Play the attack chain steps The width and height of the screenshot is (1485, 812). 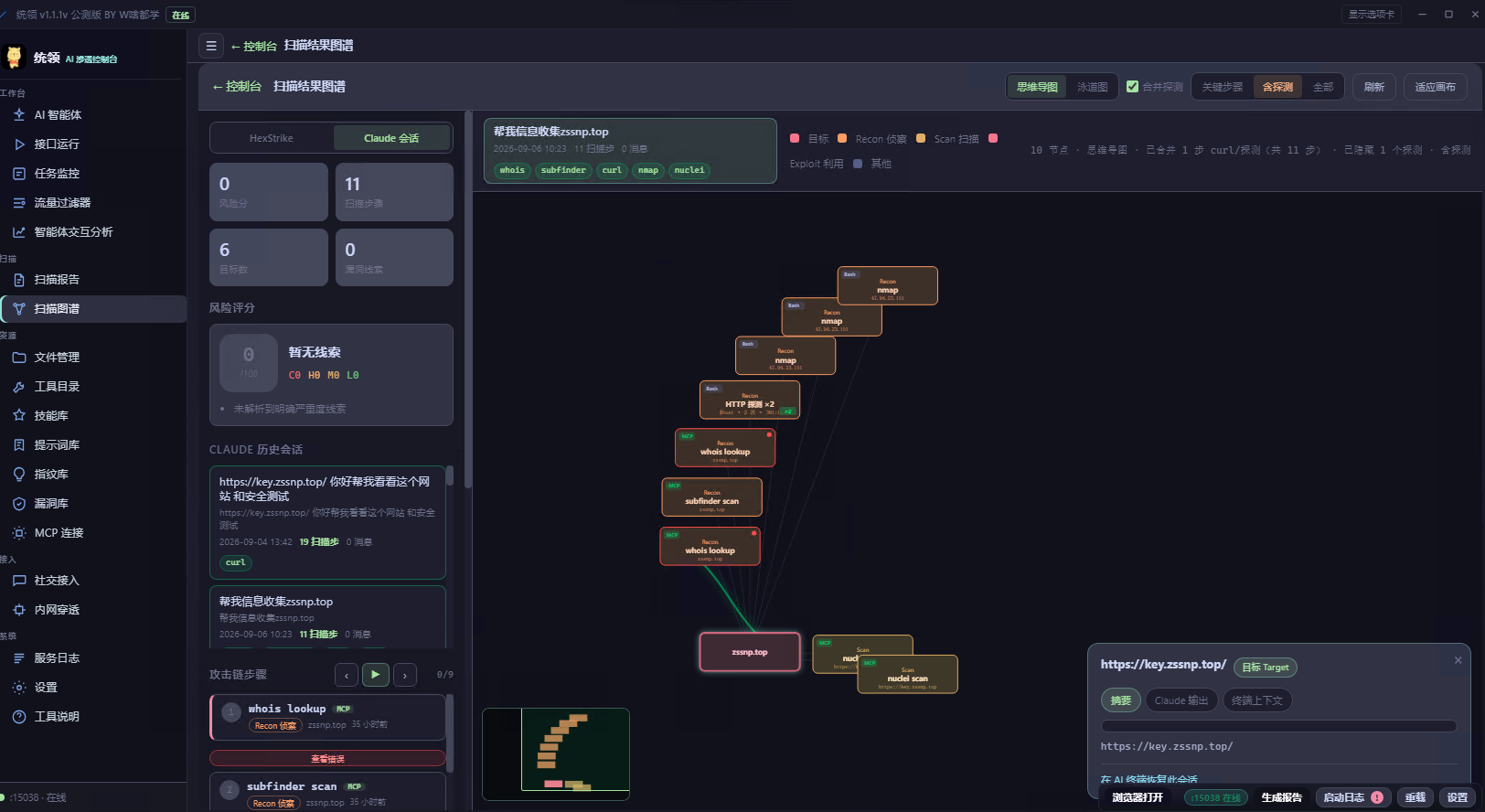pyautogui.click(x=375, y=675)
